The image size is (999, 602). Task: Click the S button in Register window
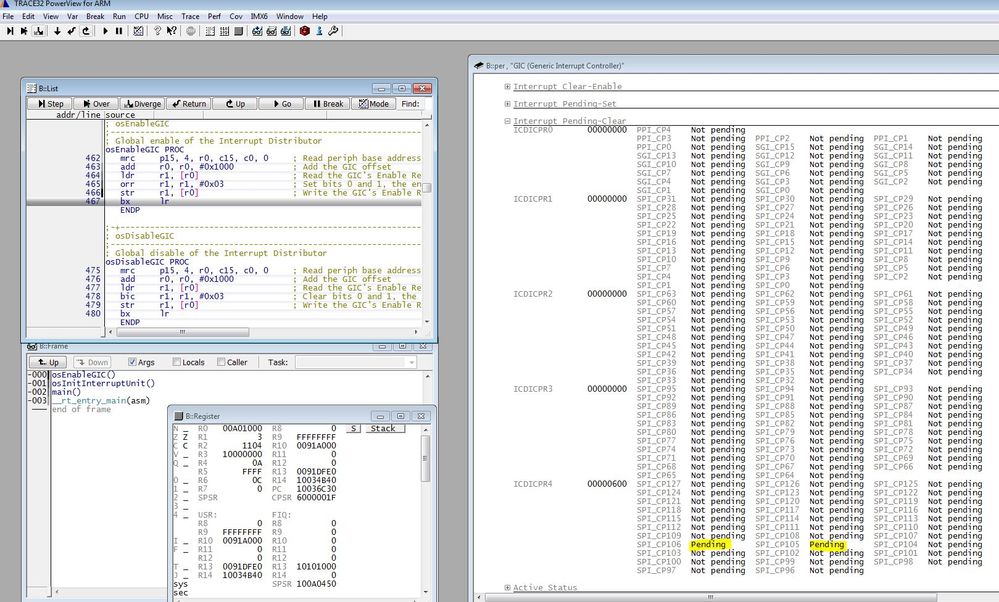pyautogui.click(x=354, y=429)
